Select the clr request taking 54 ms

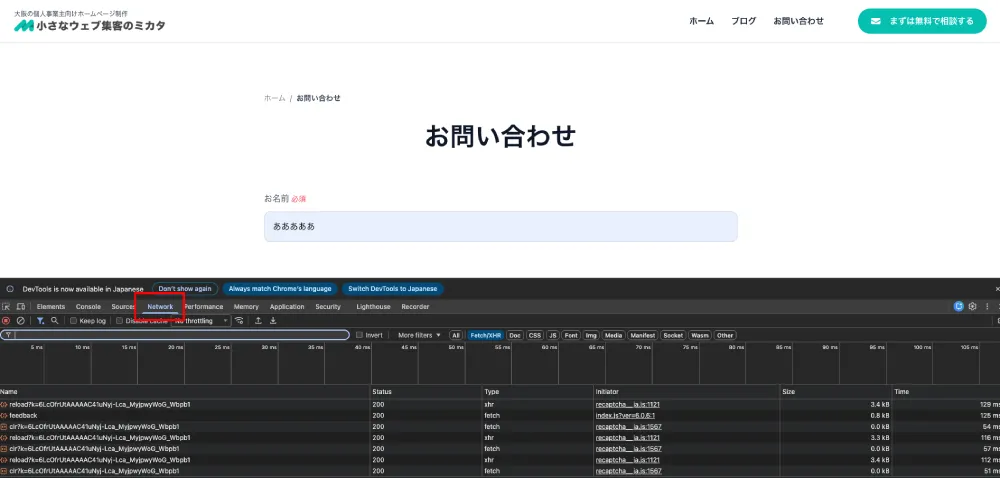point(500,426)
